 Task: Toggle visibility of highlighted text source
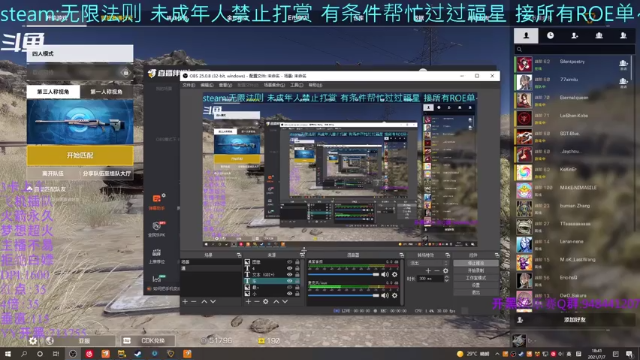[290, 281]
